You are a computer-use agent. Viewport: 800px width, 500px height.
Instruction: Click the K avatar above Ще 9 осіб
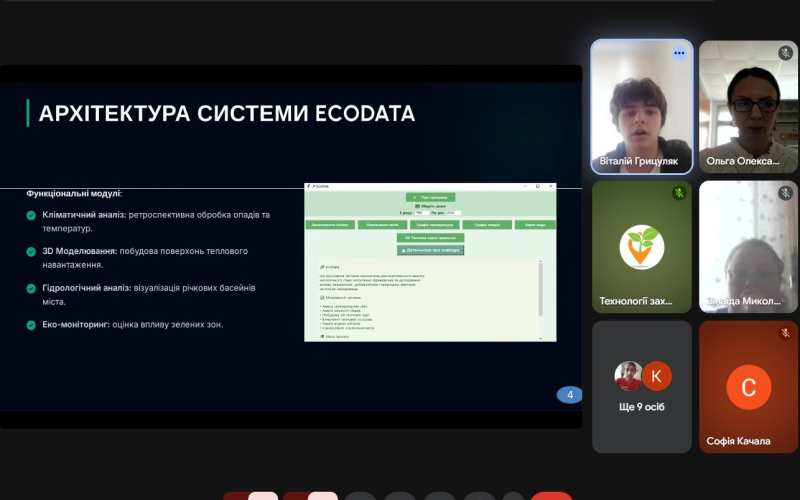657,376
